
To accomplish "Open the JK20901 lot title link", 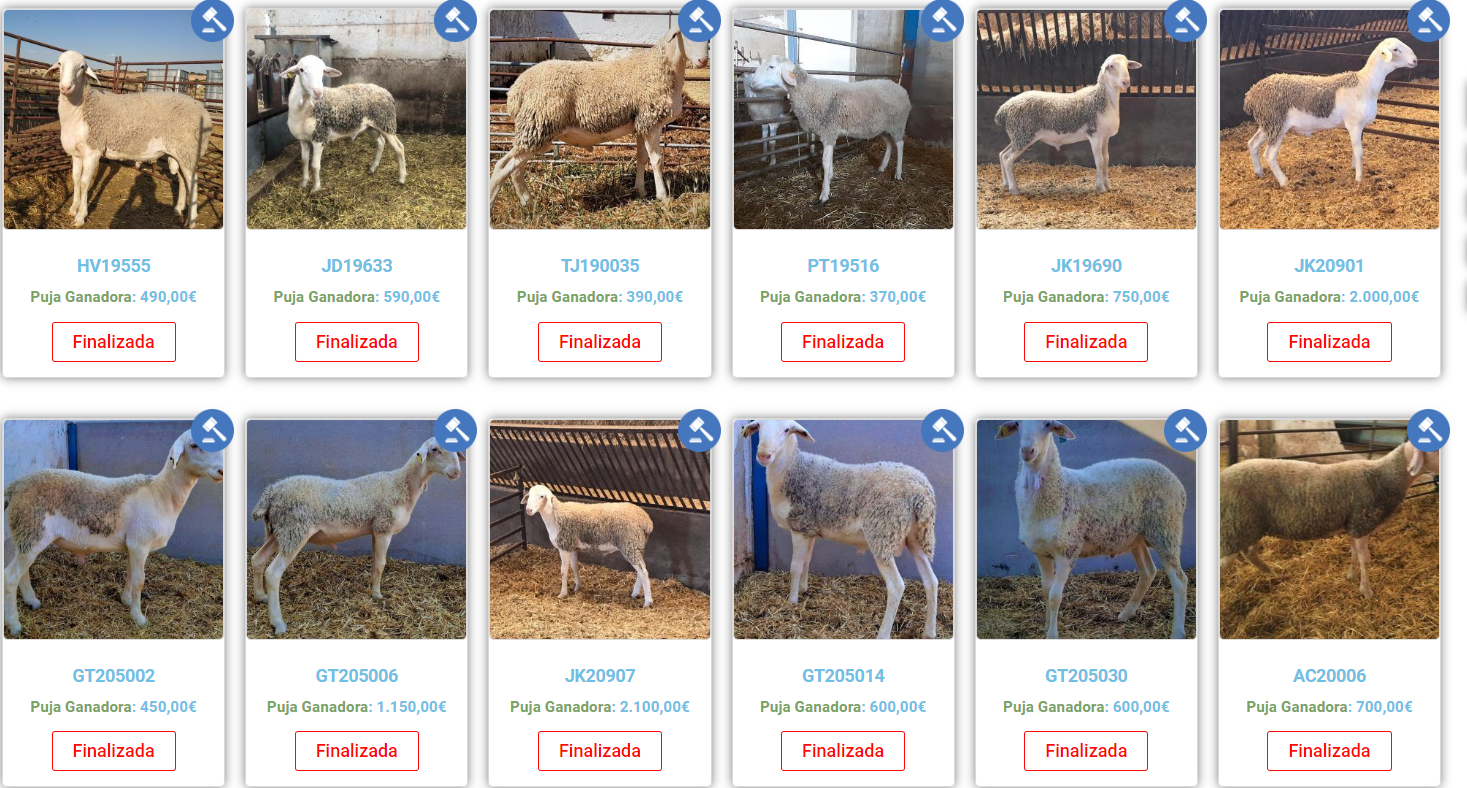I will pos(1329,266).
